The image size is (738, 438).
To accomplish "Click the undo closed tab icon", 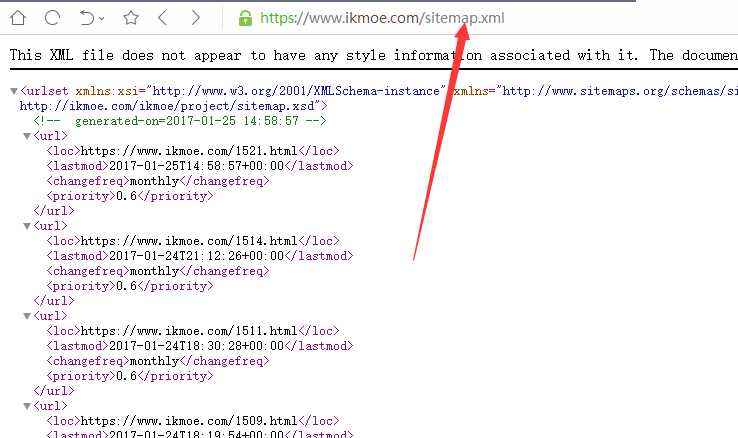I will [87, 18].
